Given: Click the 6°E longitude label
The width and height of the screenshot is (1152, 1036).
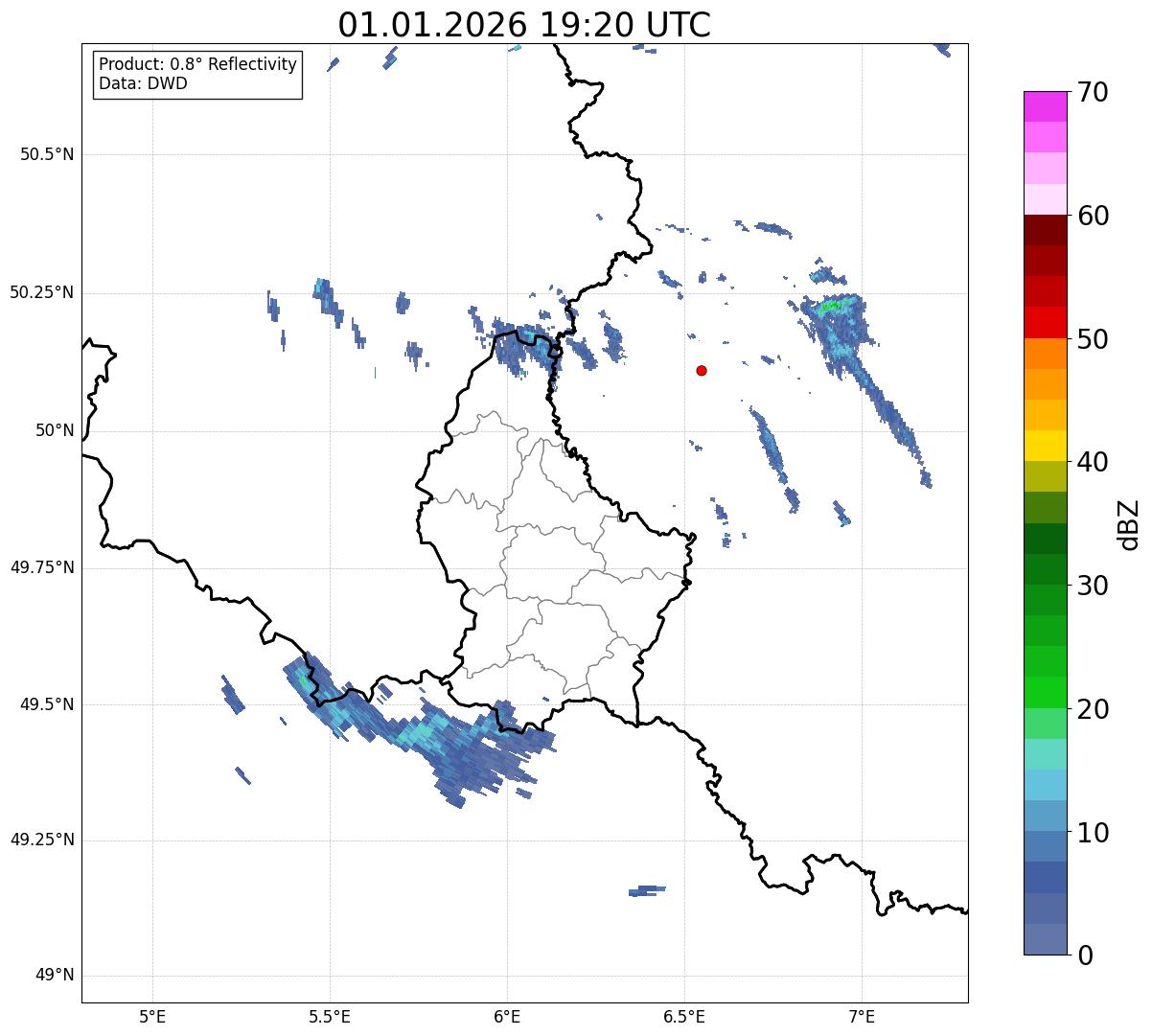Looking at the screenshot, I should click(x=507, y=1016).
